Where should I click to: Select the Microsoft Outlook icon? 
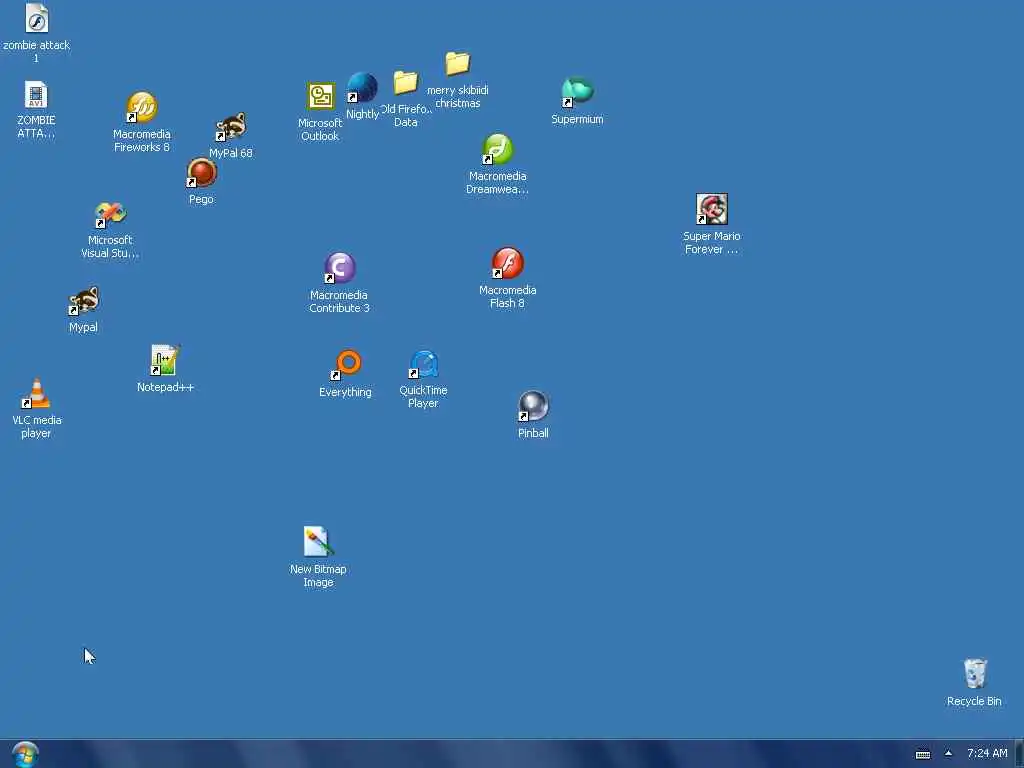click(321, 97)
